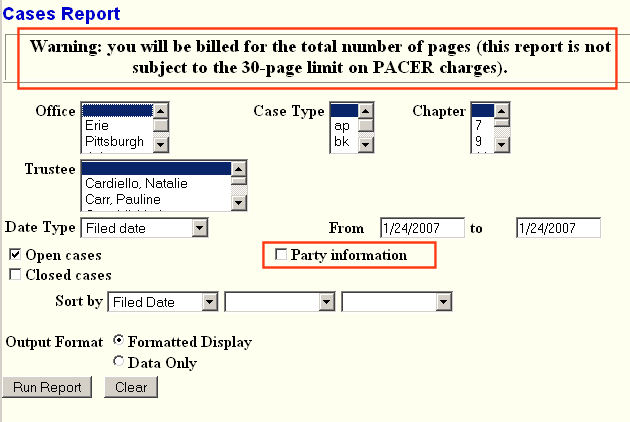Image resolution: width=630 pixels, height=422 pixels.
Task: Click the Run Report button
Action: (47, 387)
